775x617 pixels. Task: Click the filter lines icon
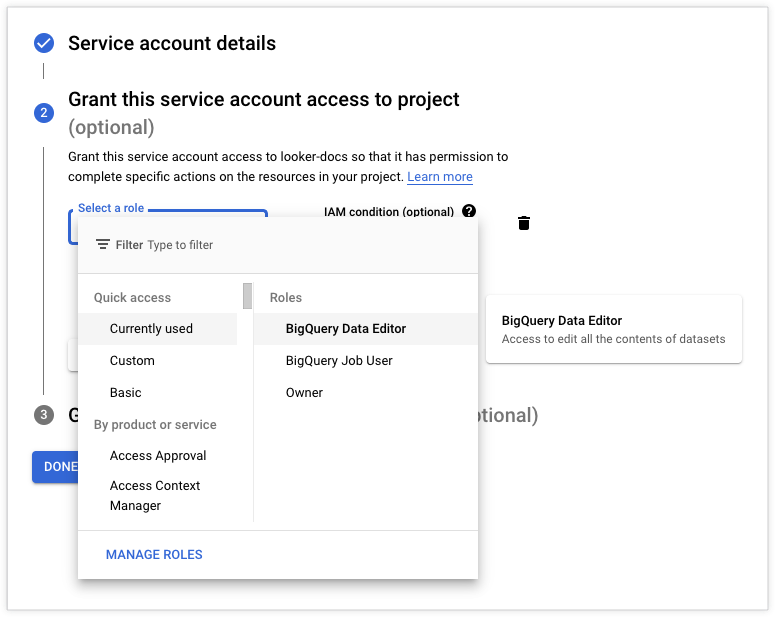(x=102, y=245)
